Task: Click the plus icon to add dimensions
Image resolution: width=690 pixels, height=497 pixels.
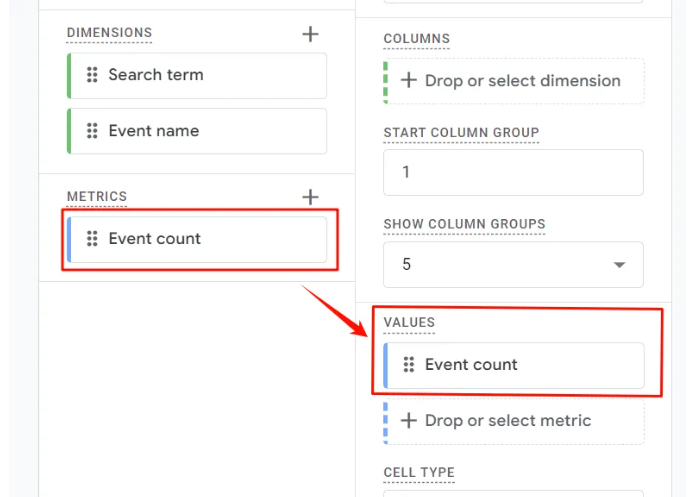Action: coord(310,34)
